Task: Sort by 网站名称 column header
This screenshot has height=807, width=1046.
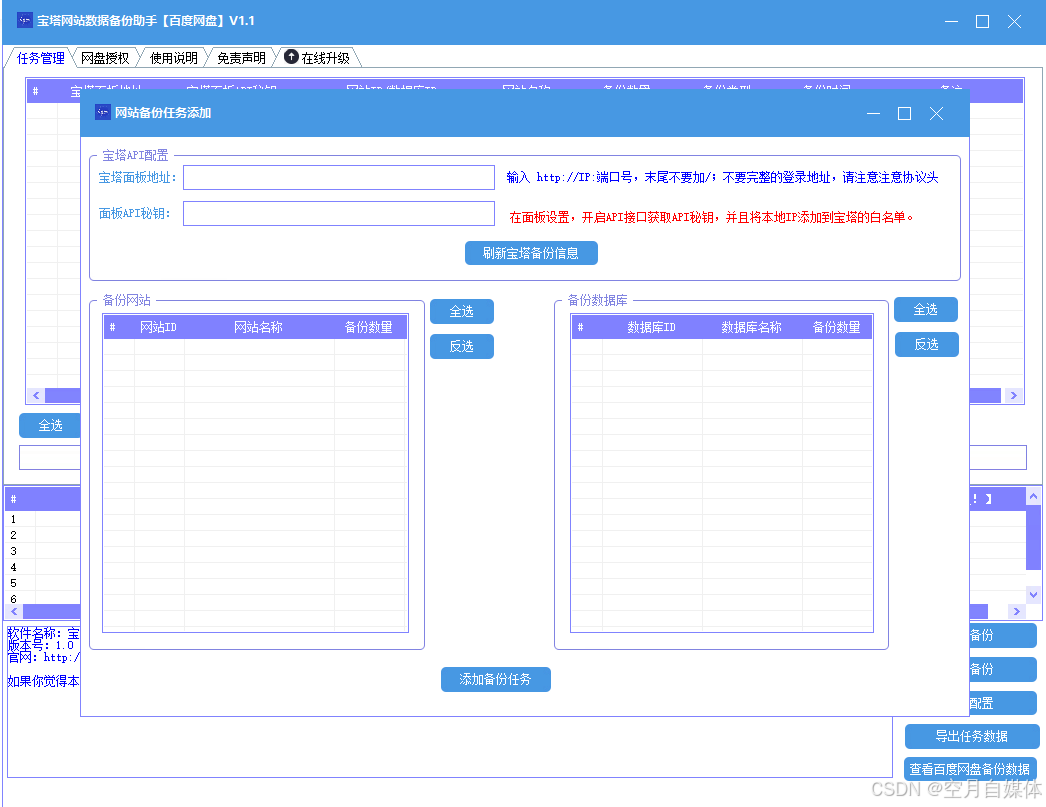Action: tap(259, 327)
